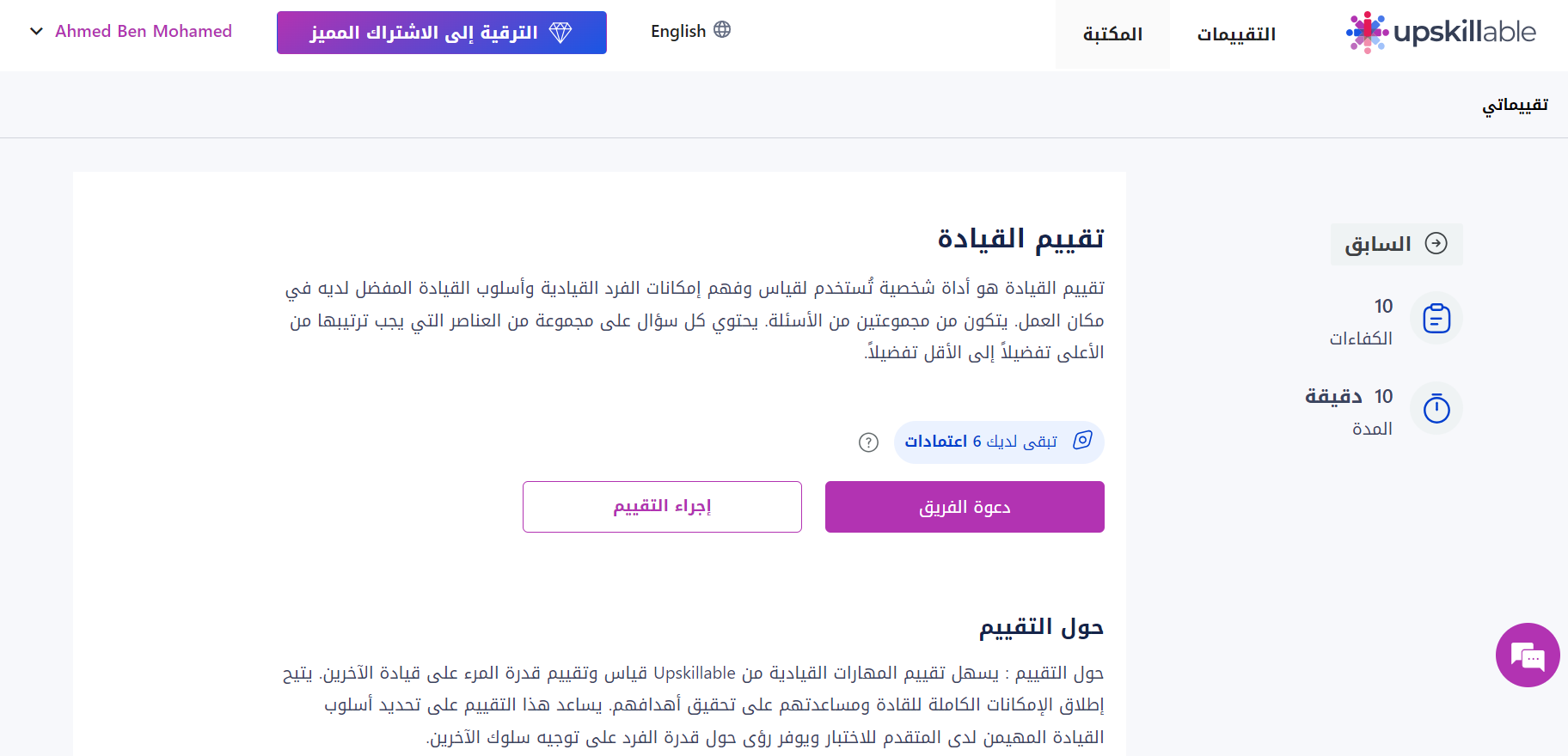The height and width of the screenshot is (756, 1568).
Task: Click the remaining 6 credits badge
Action: [x=999, y=442]
